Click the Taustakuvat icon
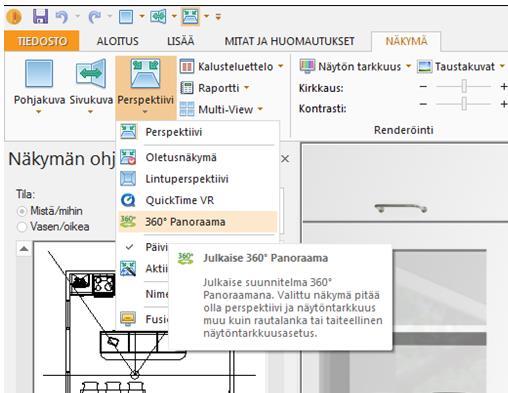The width and height of the screenshot is (508, 393). click(425, 66)
